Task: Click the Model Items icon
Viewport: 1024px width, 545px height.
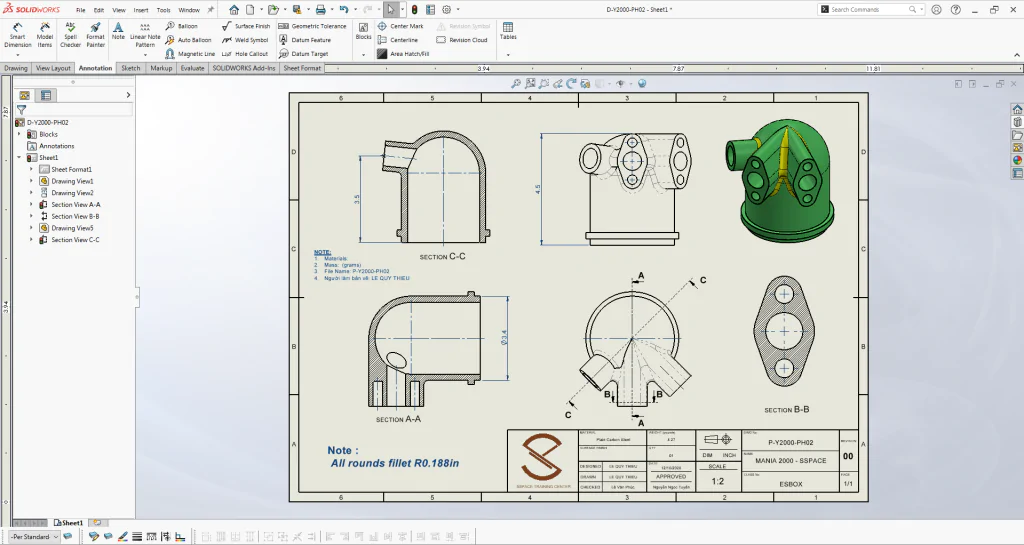Action: click(44, 35)
